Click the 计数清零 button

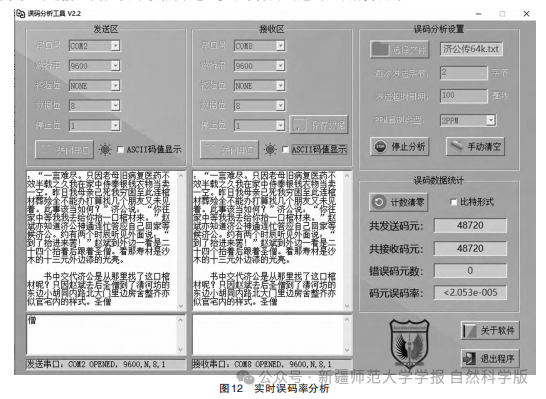pyautogui.click(x=399, y=202)
